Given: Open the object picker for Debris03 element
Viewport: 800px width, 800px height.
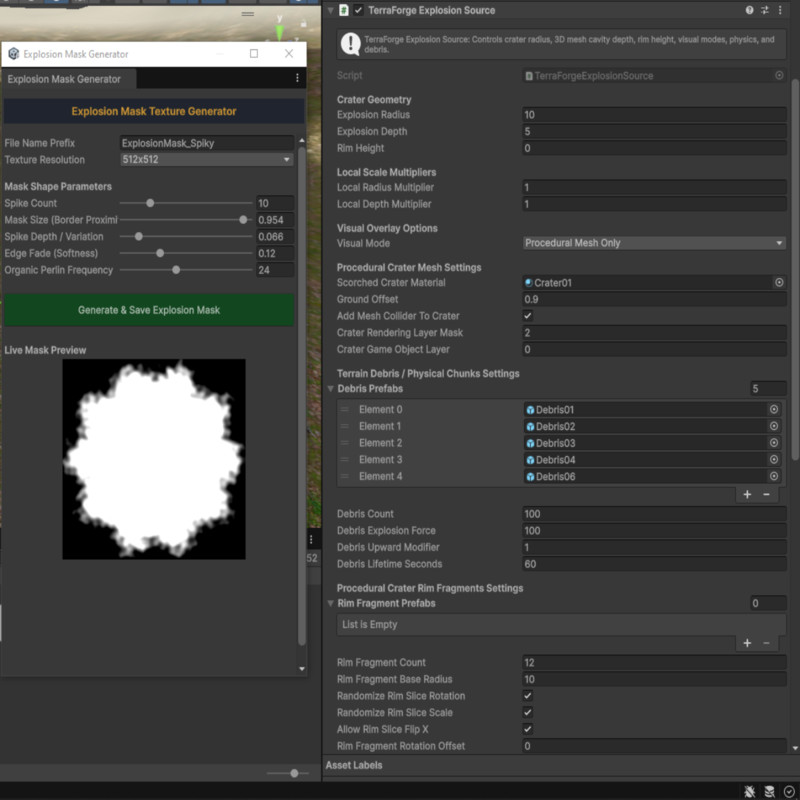Looking at the screenshot, I should point(774,443).
